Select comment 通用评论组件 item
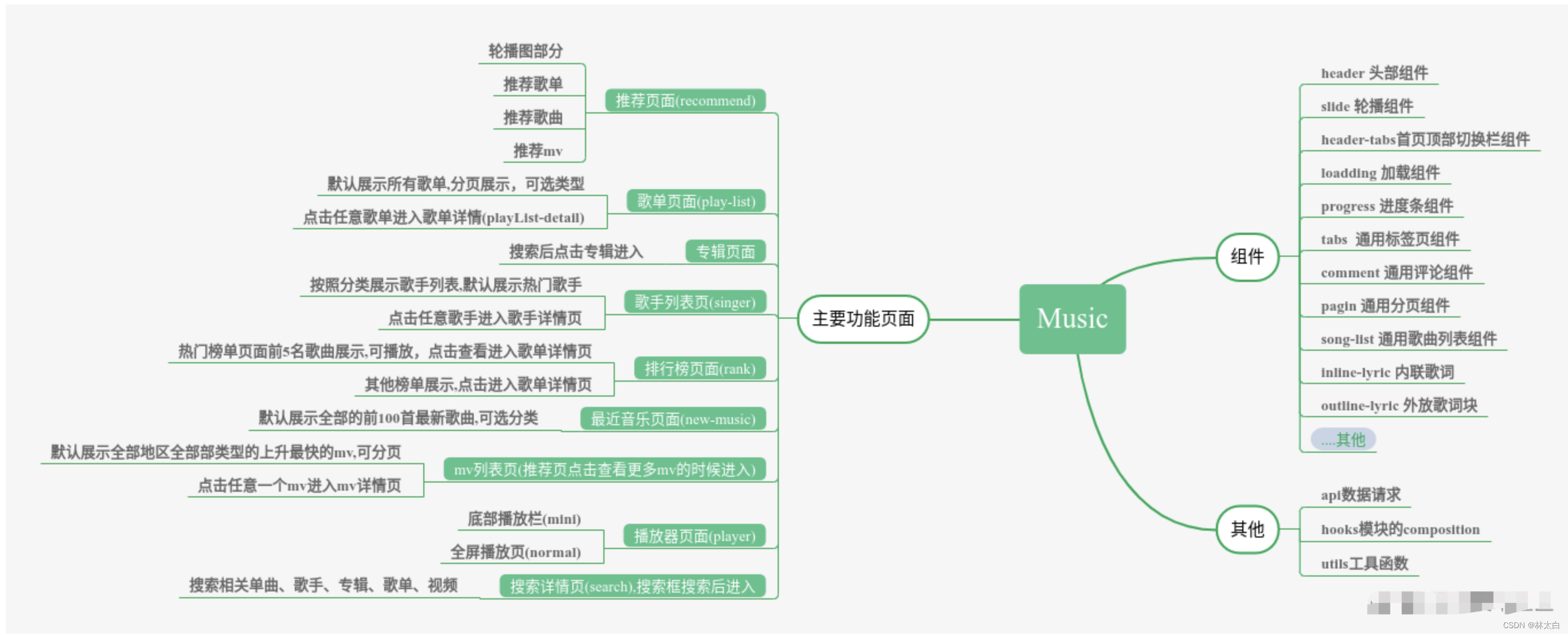Screen dimensions: 1568x635 [1397, 272]
